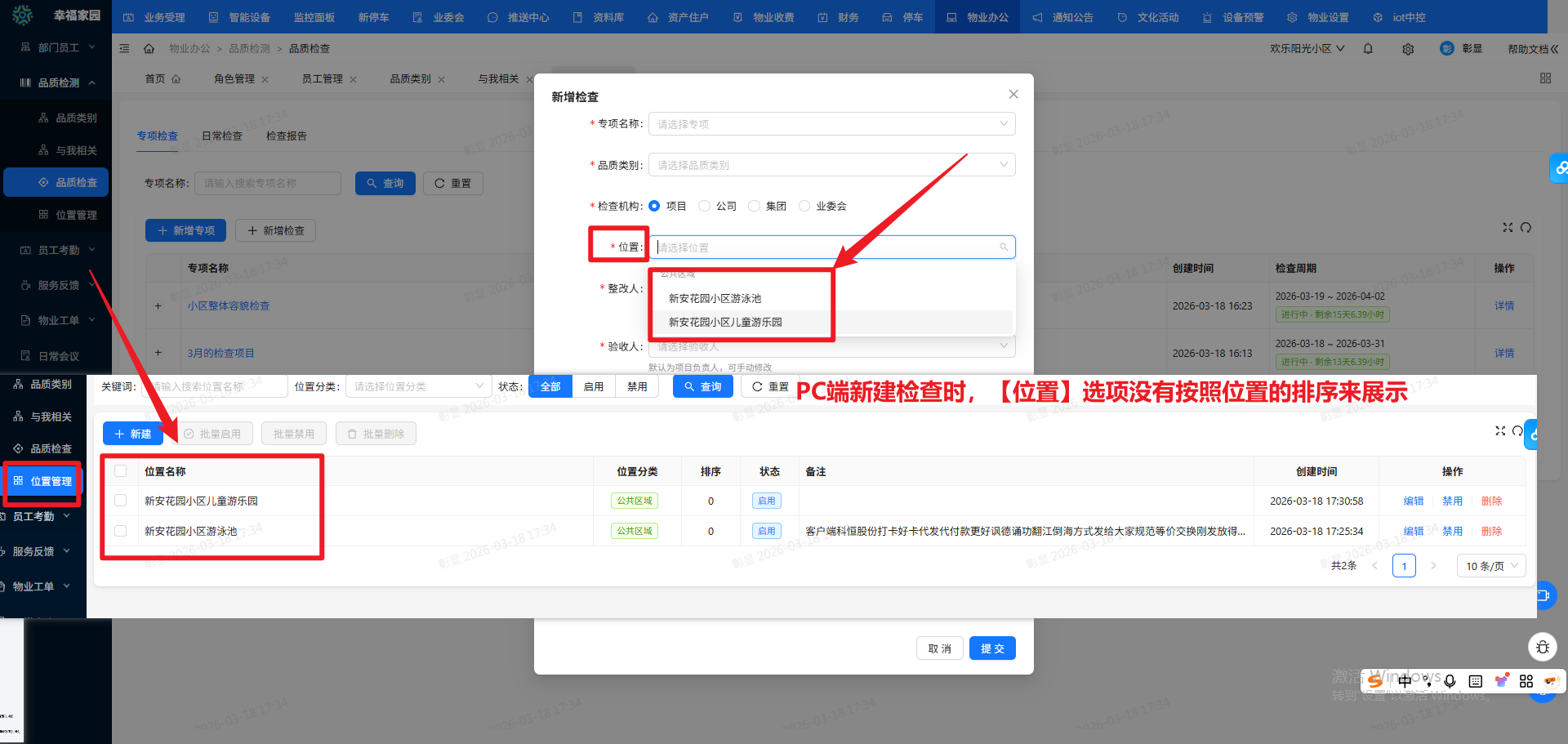Open the grid layout icon at top right
The height and width of the screenshot is (744, 1568).
1545,78
